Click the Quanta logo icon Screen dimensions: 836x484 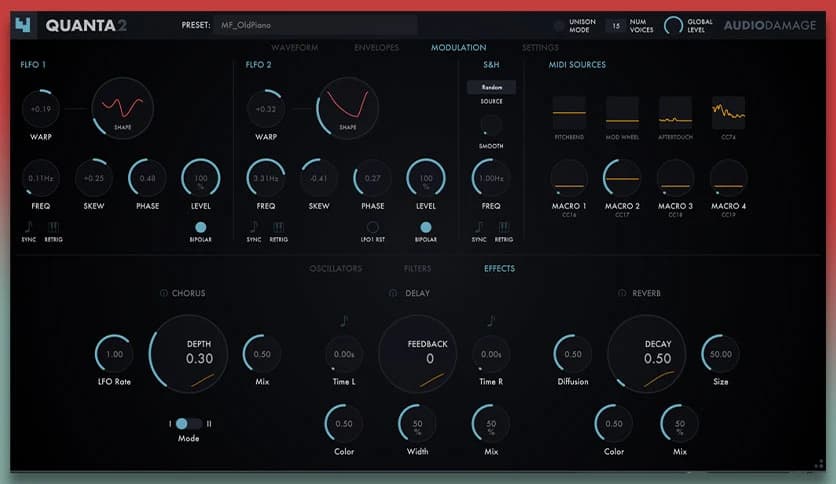pos(23,25)
